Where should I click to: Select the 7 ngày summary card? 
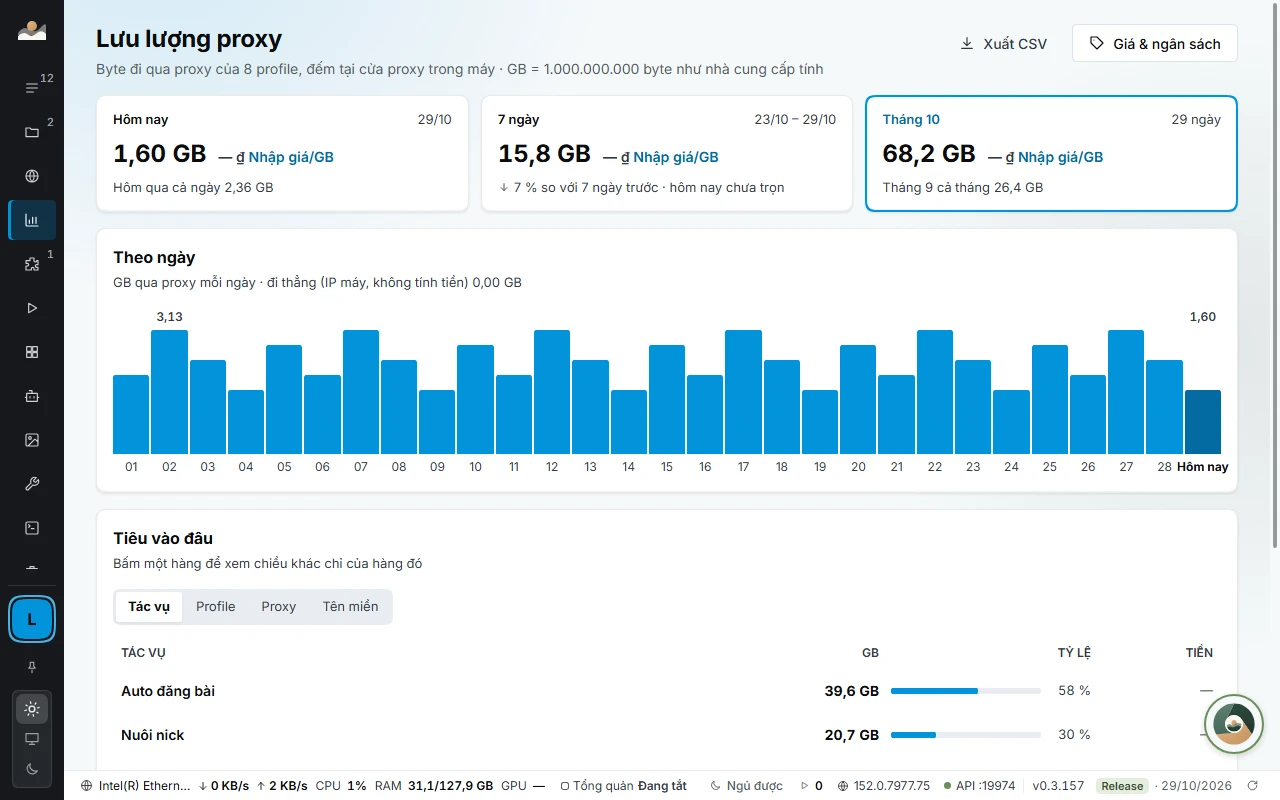click(667, 154)
